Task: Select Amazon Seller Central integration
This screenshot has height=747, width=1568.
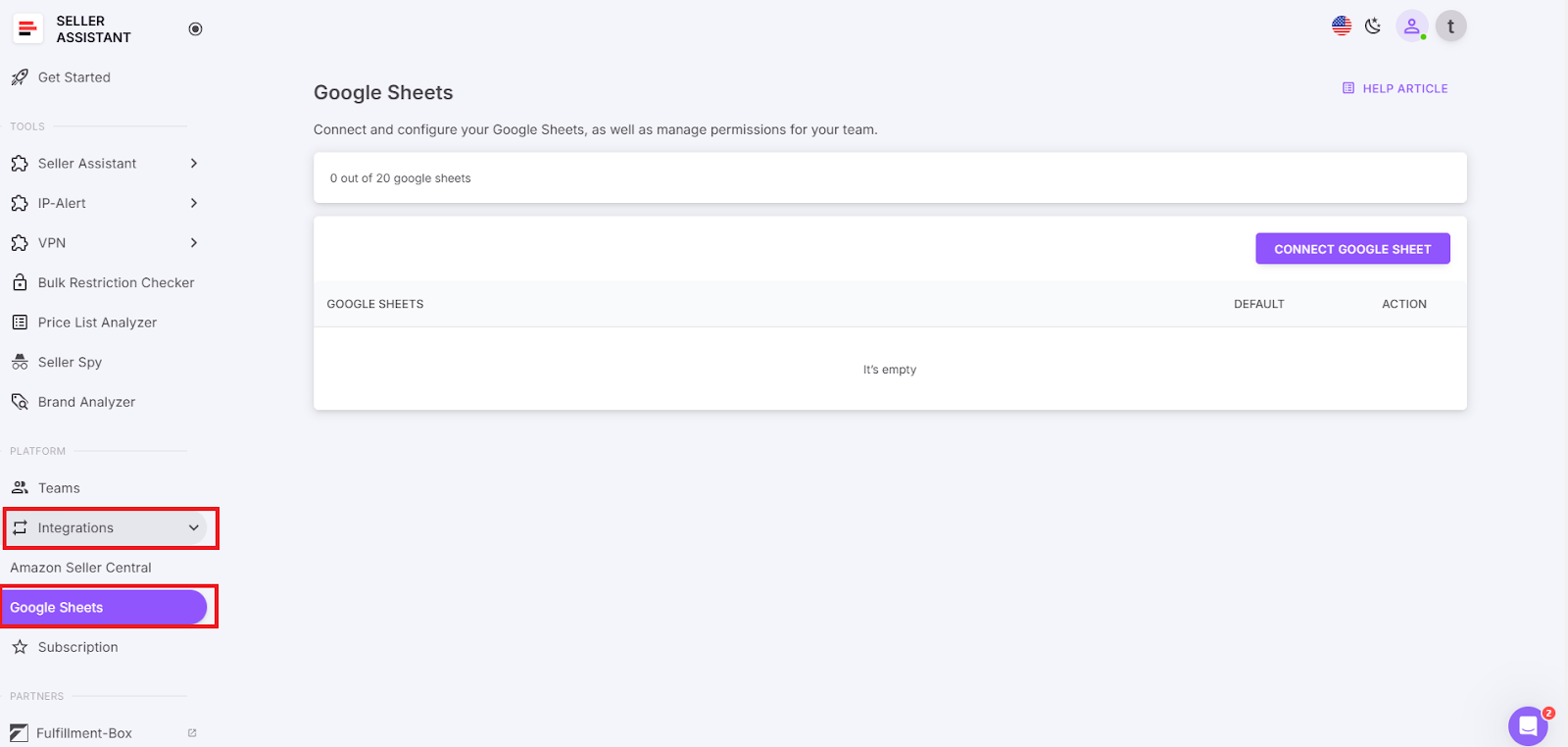Action: tap(80, 567)
